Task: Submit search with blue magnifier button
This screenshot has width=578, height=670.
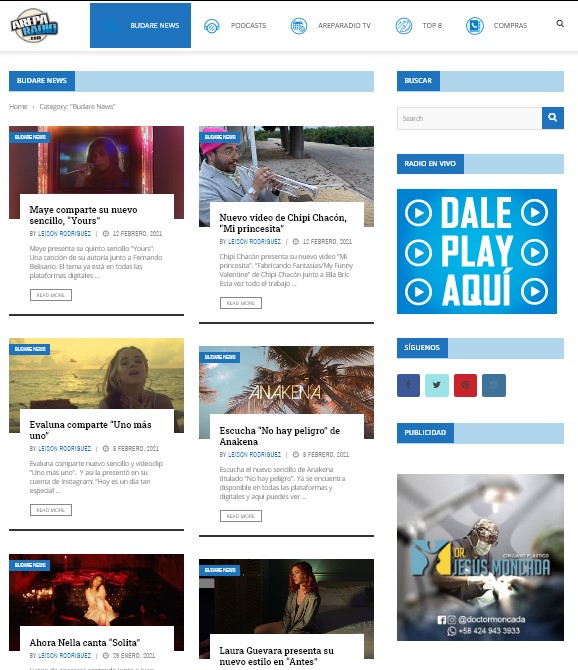Action: pyautogui.click(x=553, y=118)
